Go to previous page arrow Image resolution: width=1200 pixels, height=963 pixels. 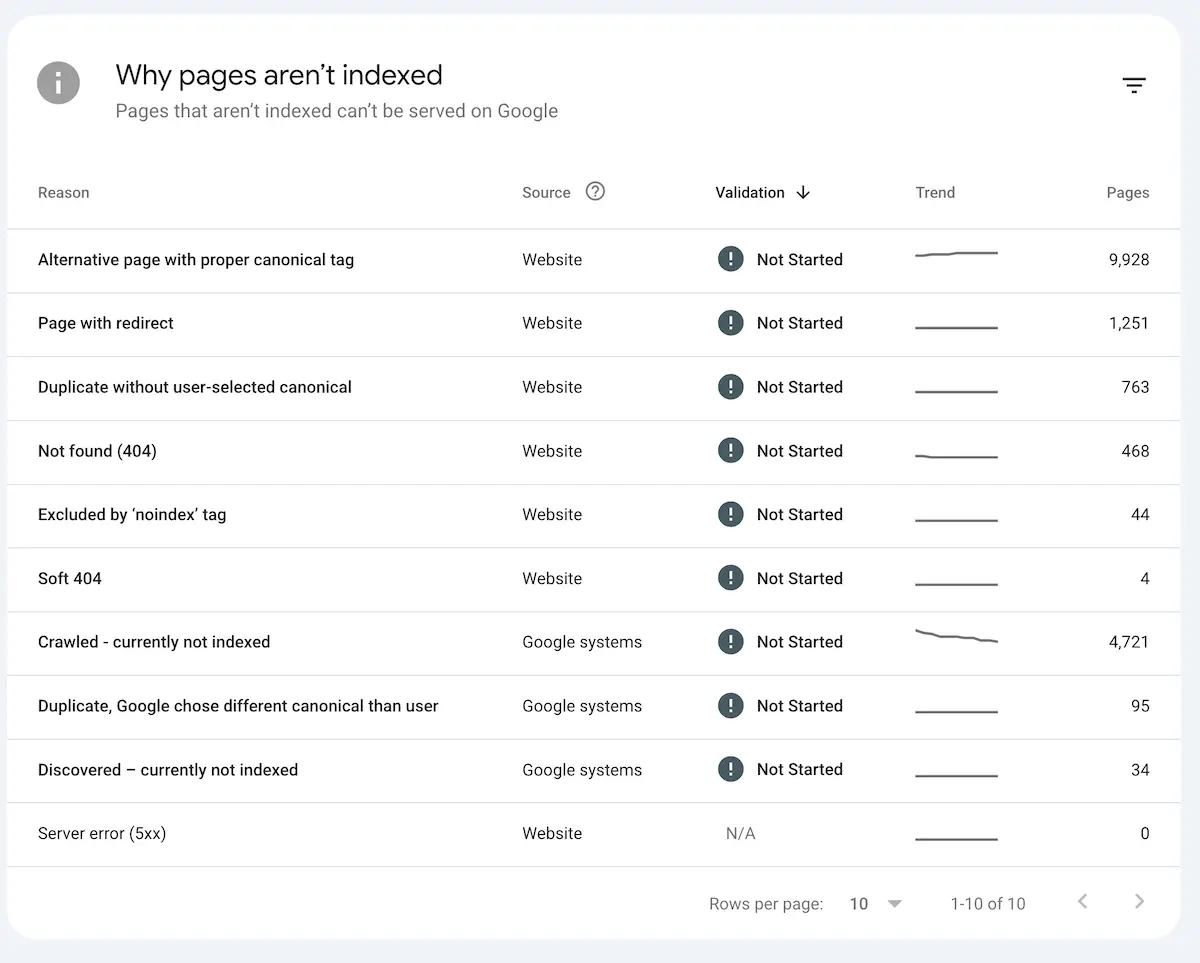(x=1082, y=902)
